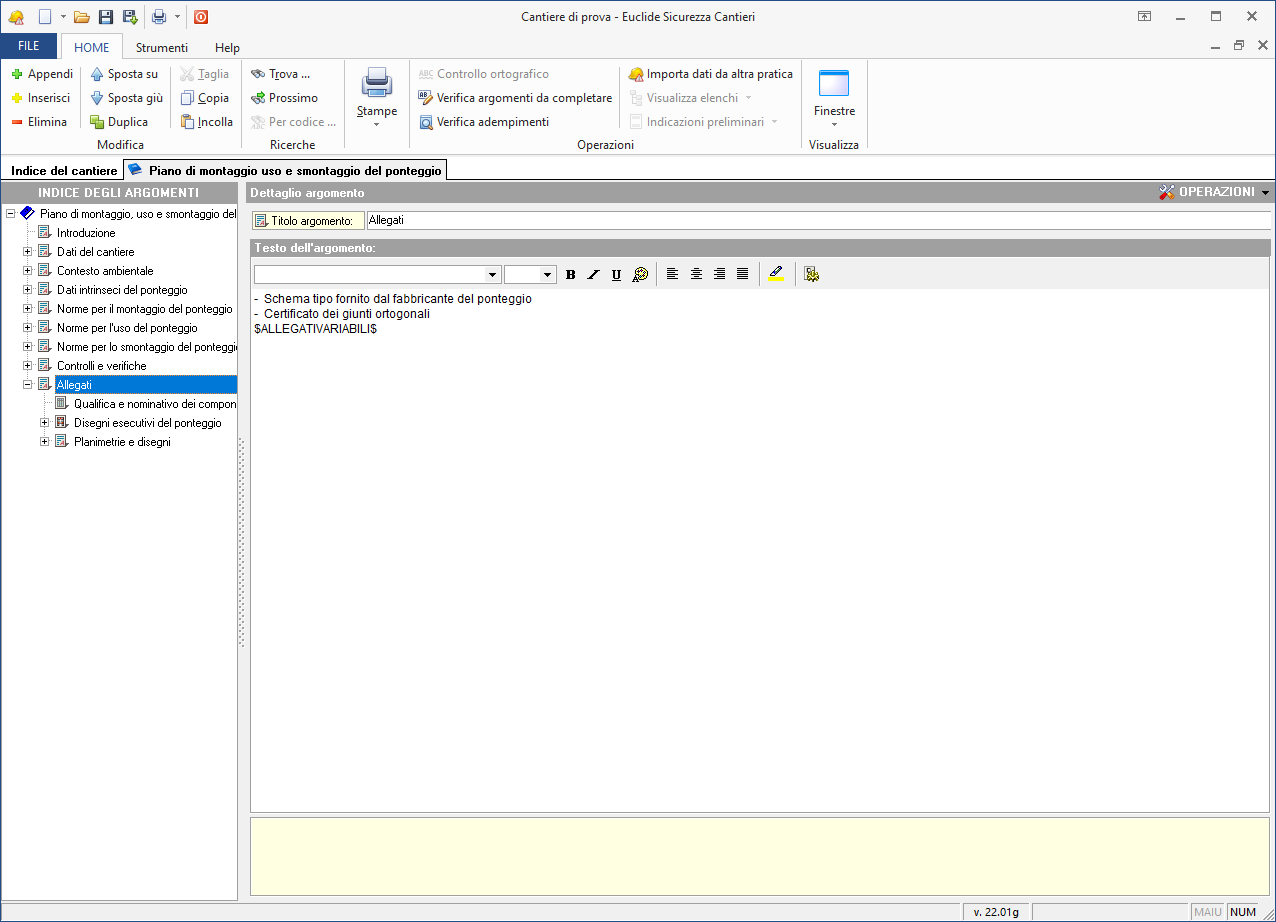Click the Appendi button

coord(42,74)
